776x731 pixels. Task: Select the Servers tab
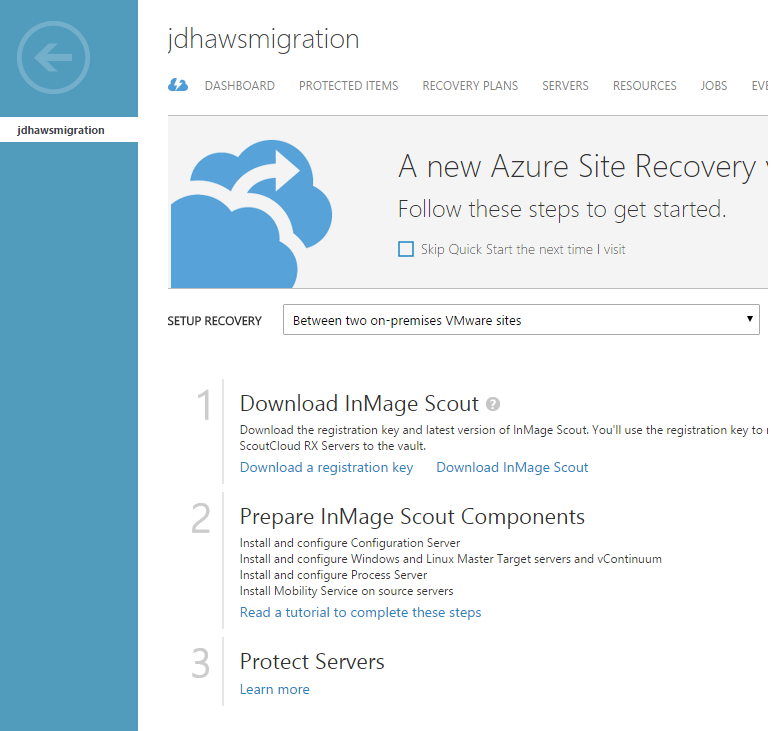tap(565, 86)
